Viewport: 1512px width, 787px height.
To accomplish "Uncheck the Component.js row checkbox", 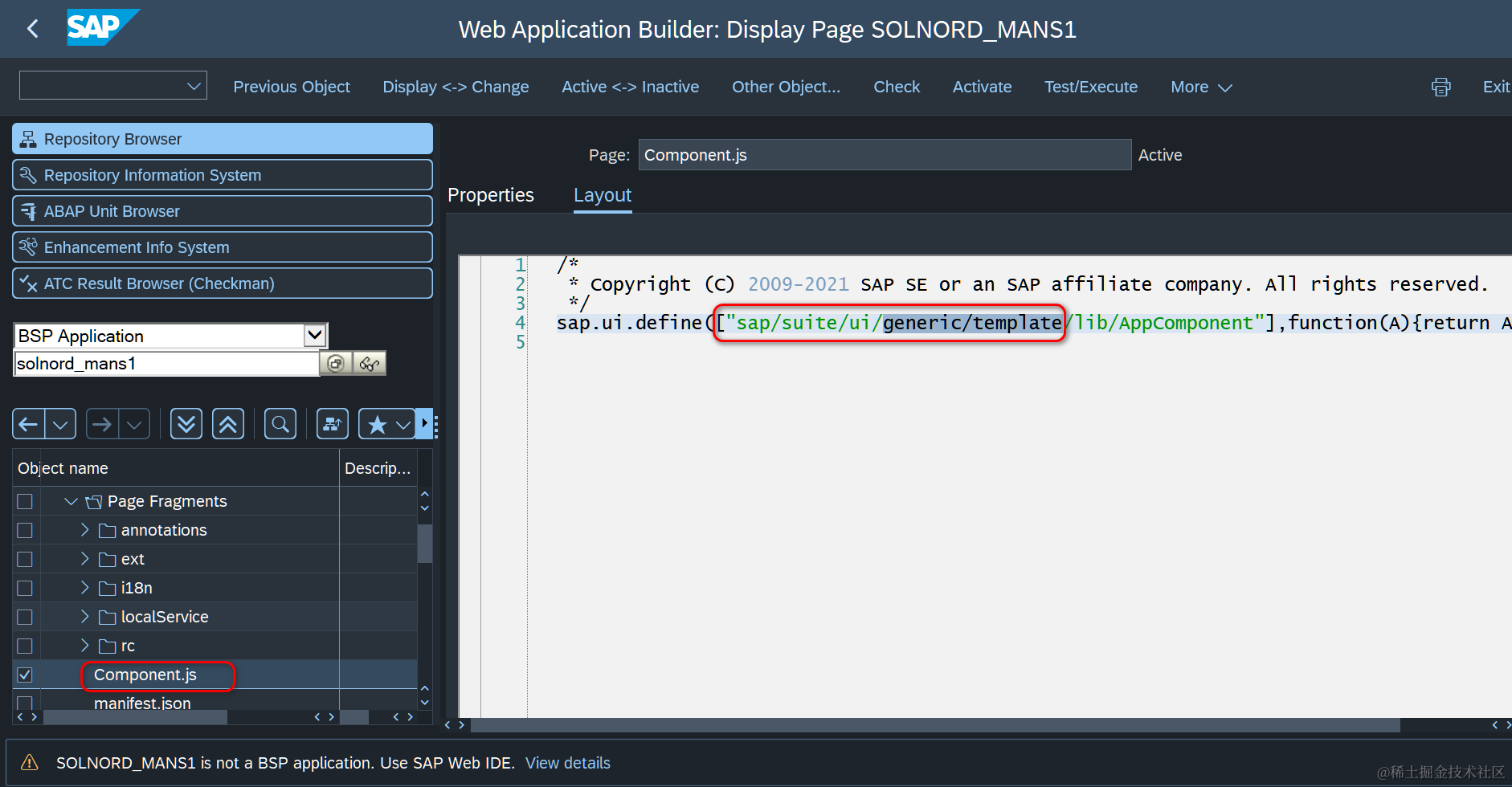I will (25, 675).
